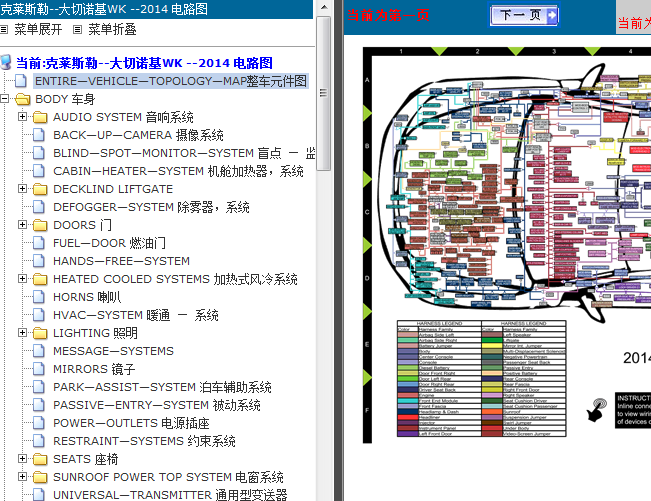This screenshot has width=651, height=501.
Task: Click the computer icon beside 当前 title
Action: (6, 62)
